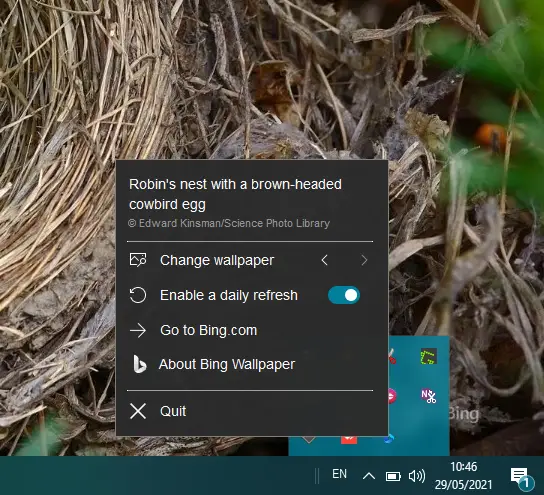Screen dimensions: 544x495
Task: Click the X icon next to Quit
Action: point(138,411)
